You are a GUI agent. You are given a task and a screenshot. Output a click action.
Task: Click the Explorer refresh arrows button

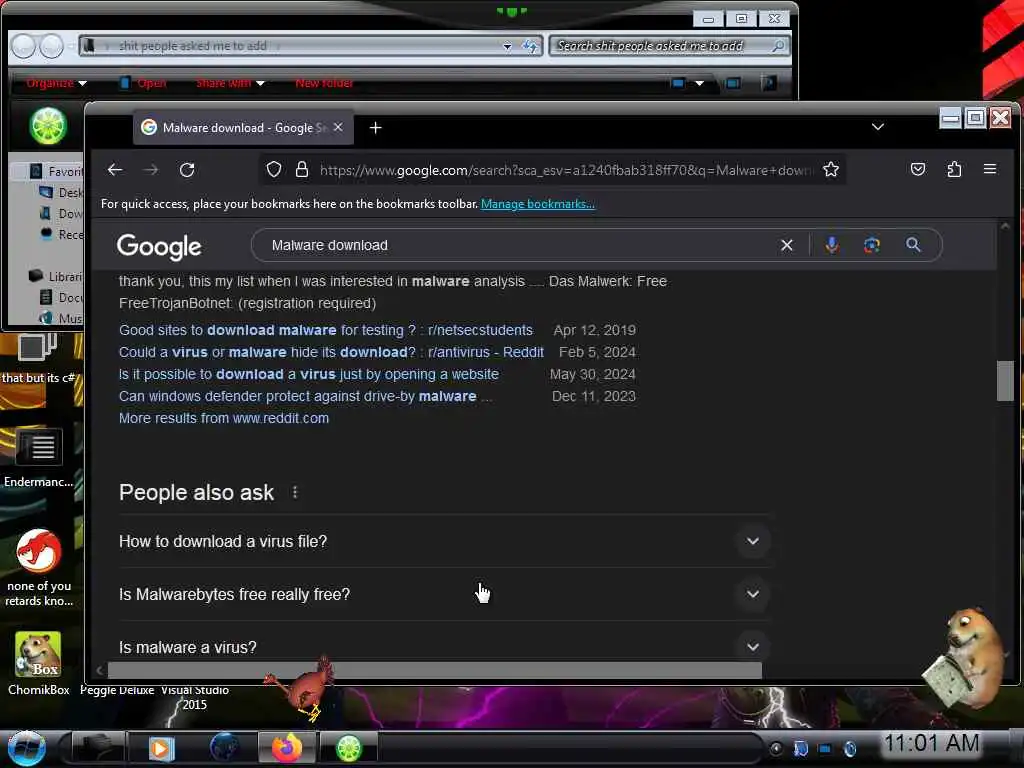click(530, 46)
